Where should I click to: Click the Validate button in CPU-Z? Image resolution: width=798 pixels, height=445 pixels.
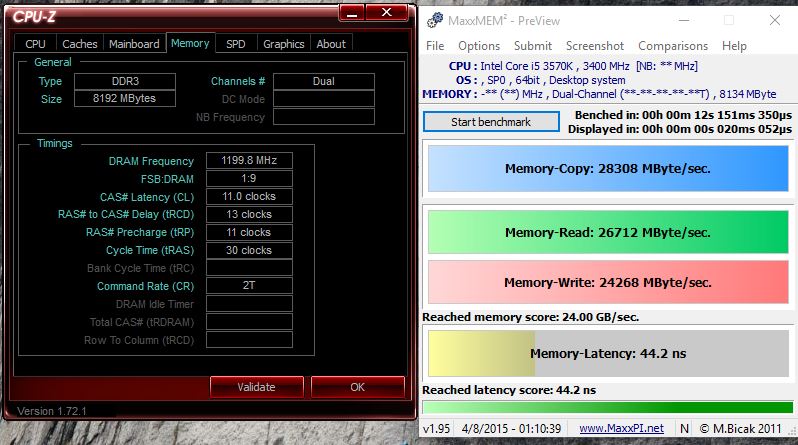tap(256, 387)
